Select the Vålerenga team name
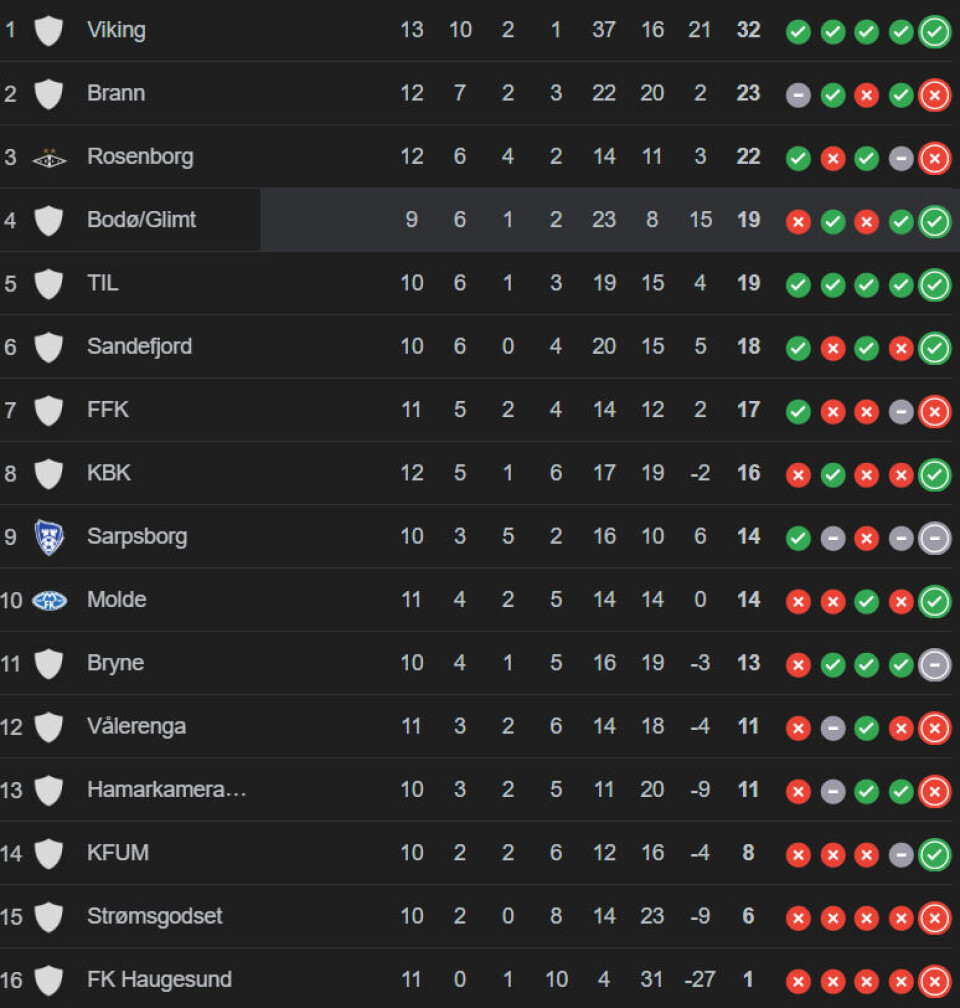The width and height of the screenshot is (960, 1008). 136,726
